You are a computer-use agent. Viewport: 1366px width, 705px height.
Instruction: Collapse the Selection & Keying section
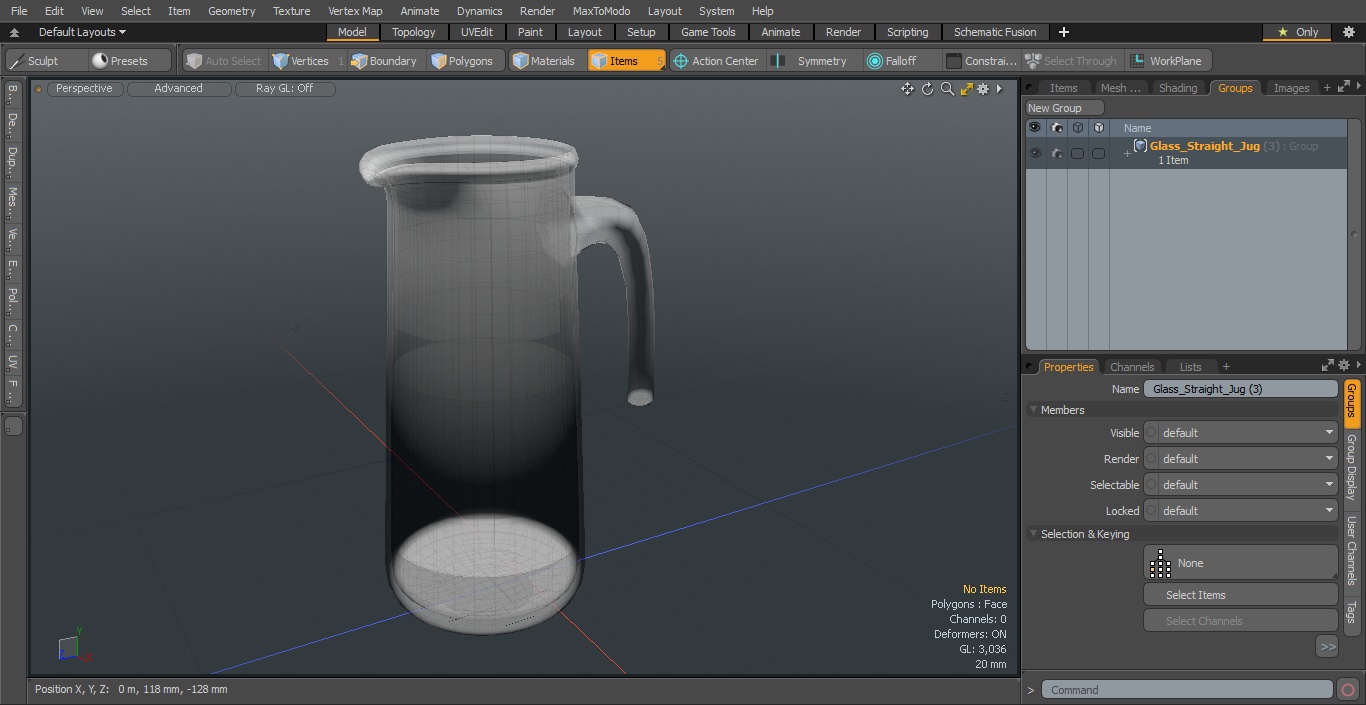click(x=1033, y=534)
